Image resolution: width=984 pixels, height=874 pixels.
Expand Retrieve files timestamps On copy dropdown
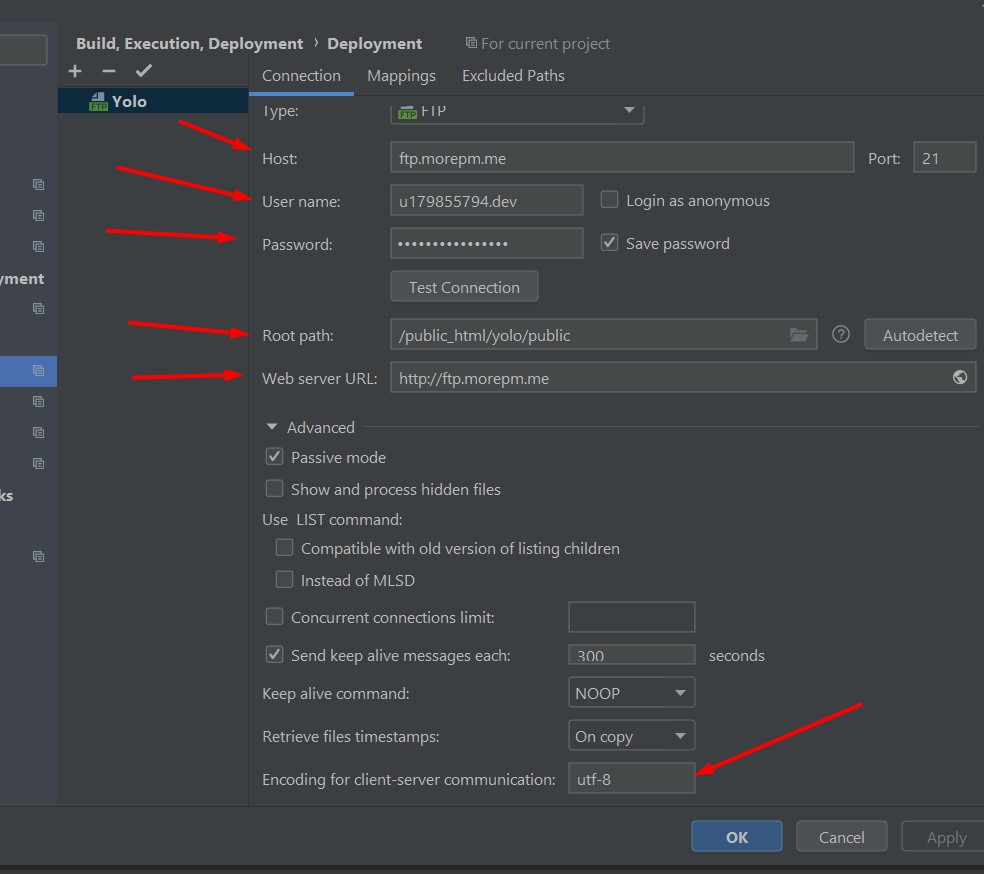[x=631, y=736]
